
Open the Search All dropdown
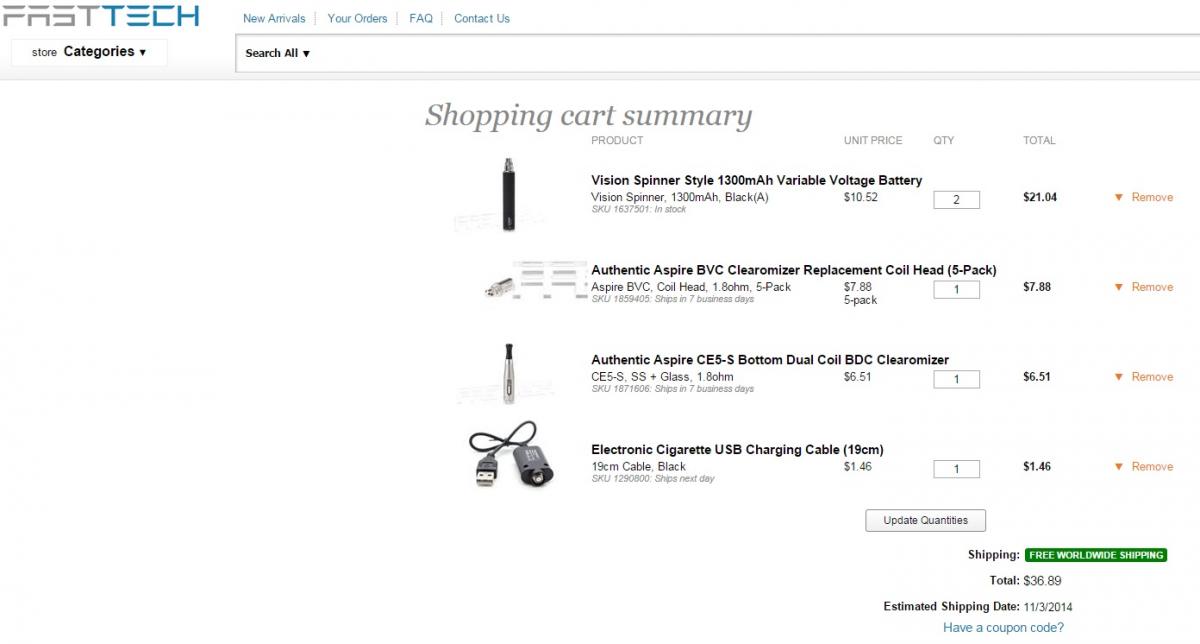(x=277, y=53)
